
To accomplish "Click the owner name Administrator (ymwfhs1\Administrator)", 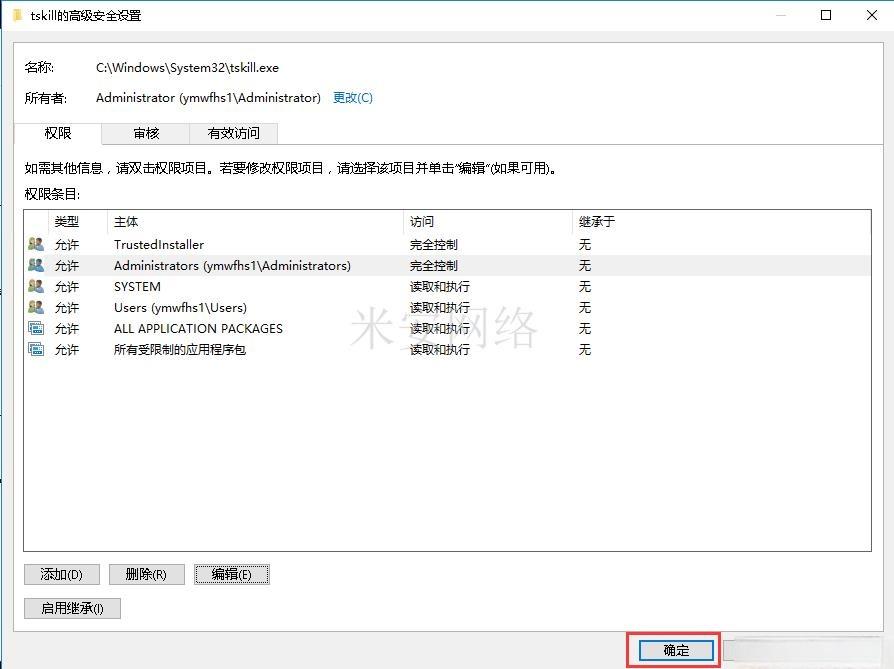I will coord(208,98).
